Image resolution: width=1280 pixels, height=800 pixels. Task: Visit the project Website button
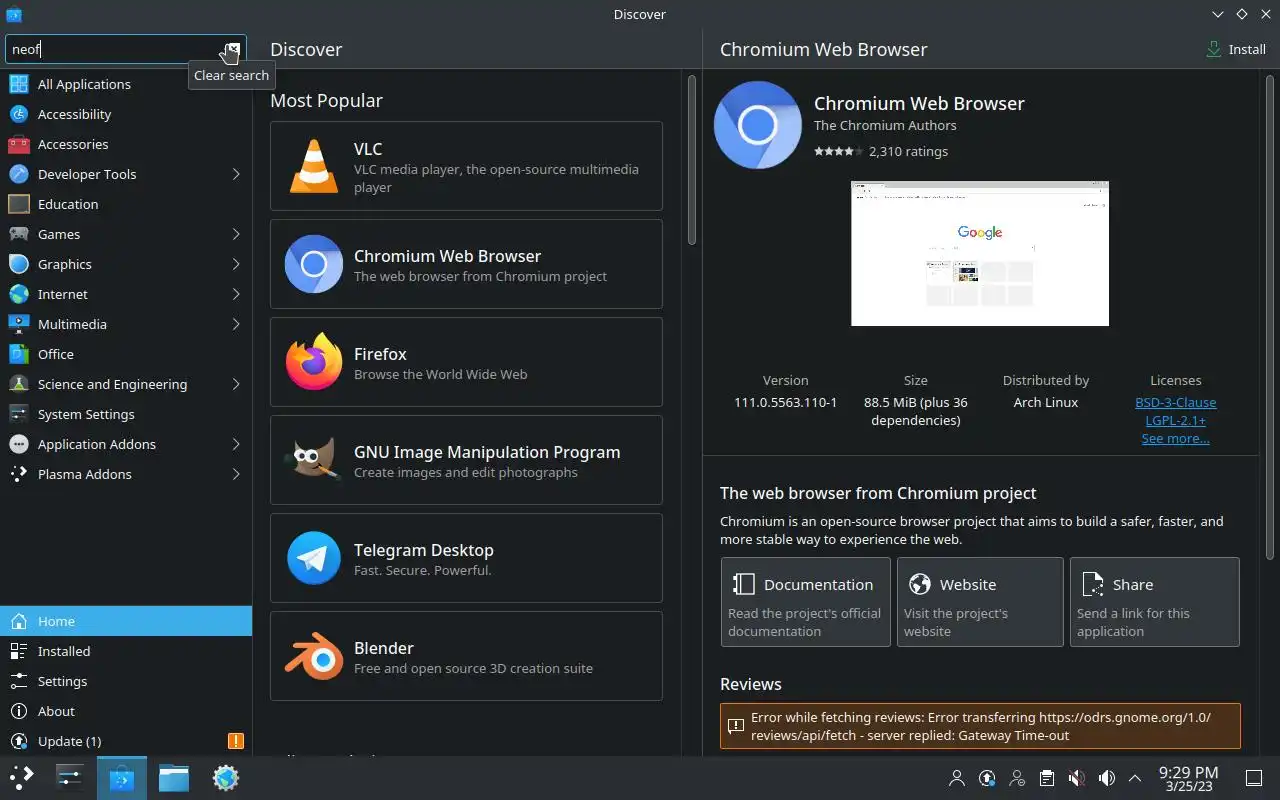pos(980,602)
